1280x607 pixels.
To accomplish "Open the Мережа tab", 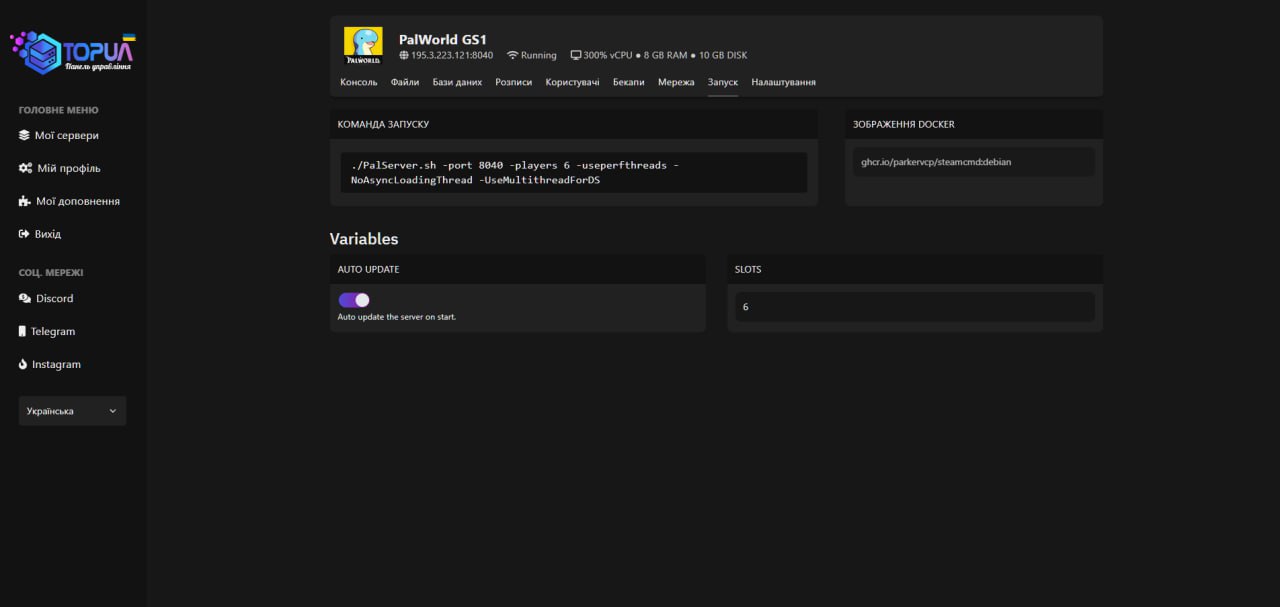I will point(676,82).
